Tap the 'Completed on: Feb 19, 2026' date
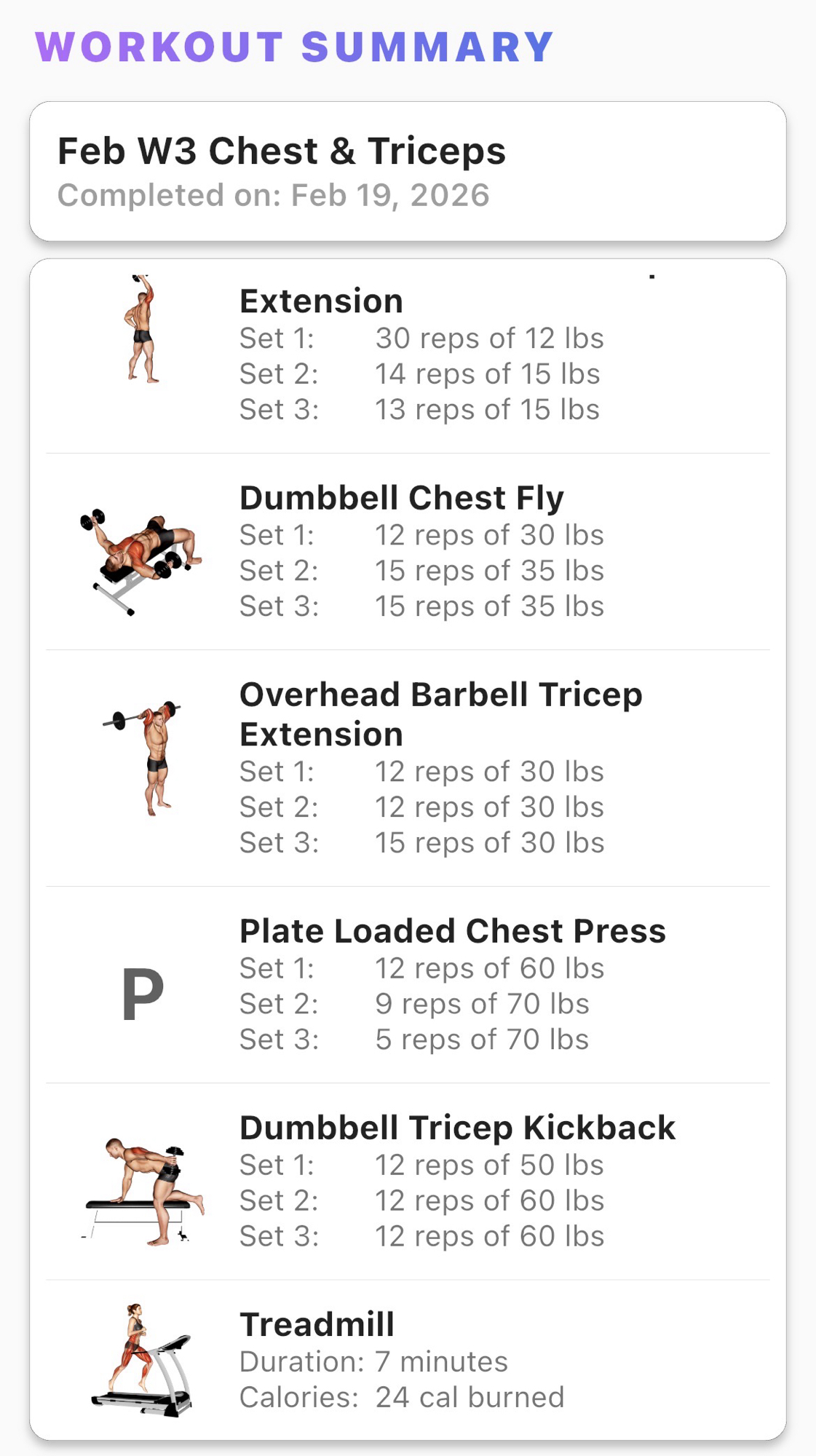 pyautogui.click(x=273, y=195)
